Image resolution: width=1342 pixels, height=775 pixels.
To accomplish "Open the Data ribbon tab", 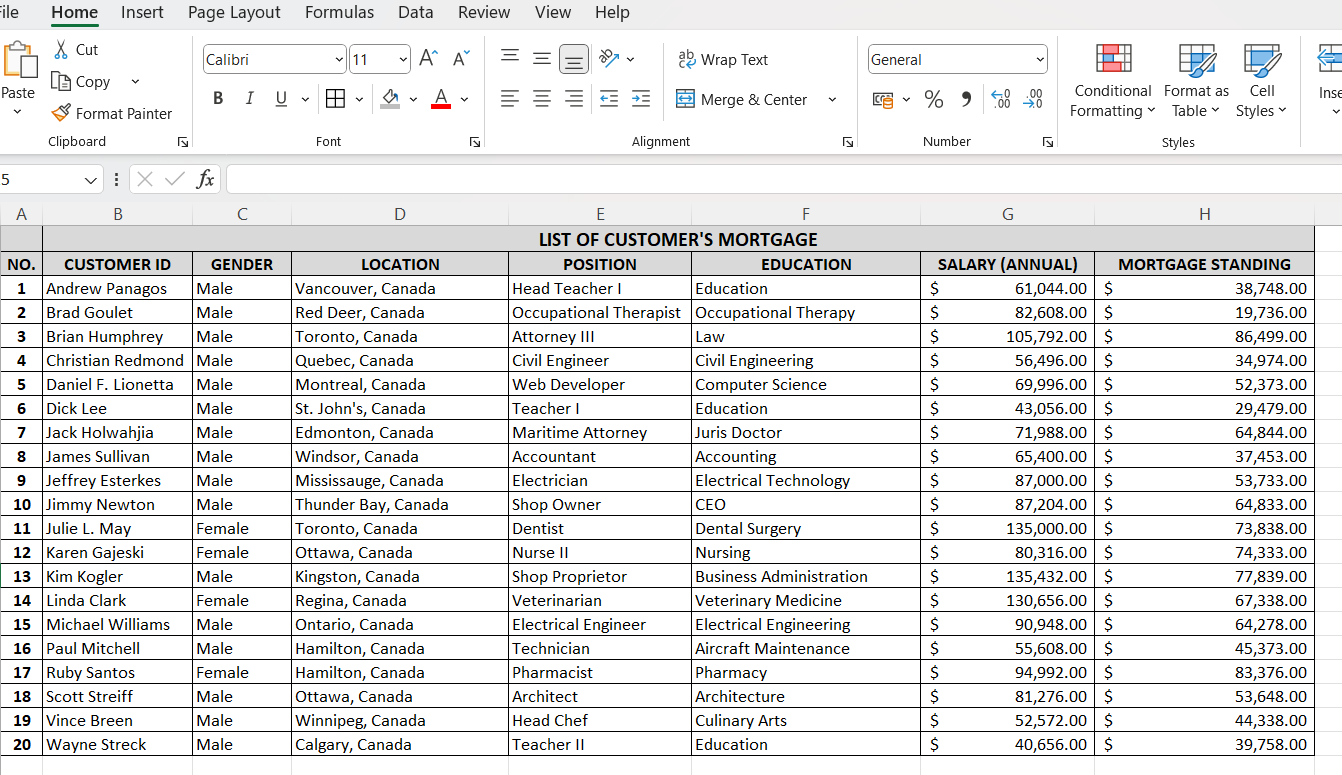I will [416, 12].
